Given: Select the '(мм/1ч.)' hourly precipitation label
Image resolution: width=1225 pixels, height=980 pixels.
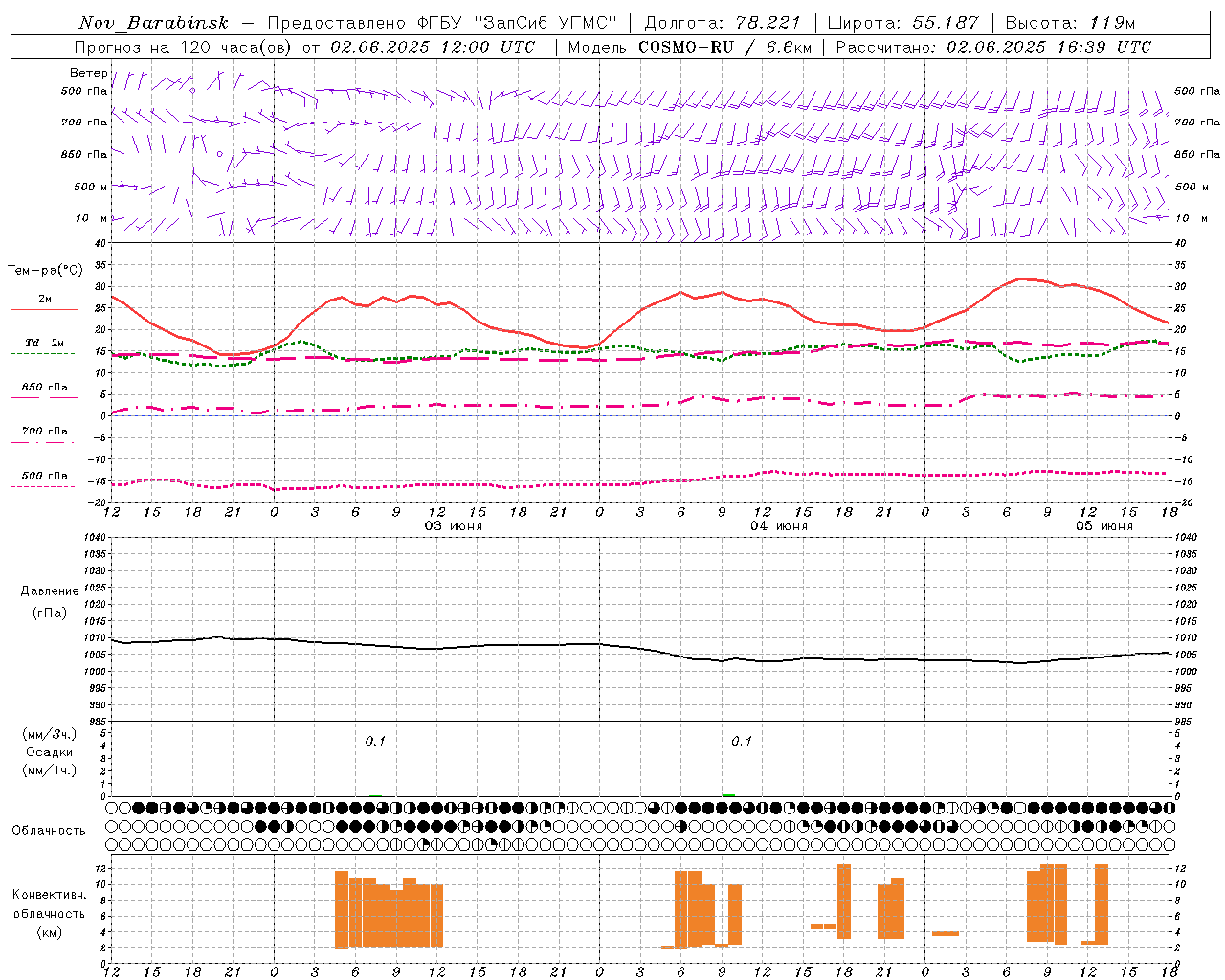Looking at the screenshot, I should [x=50, y=770].
